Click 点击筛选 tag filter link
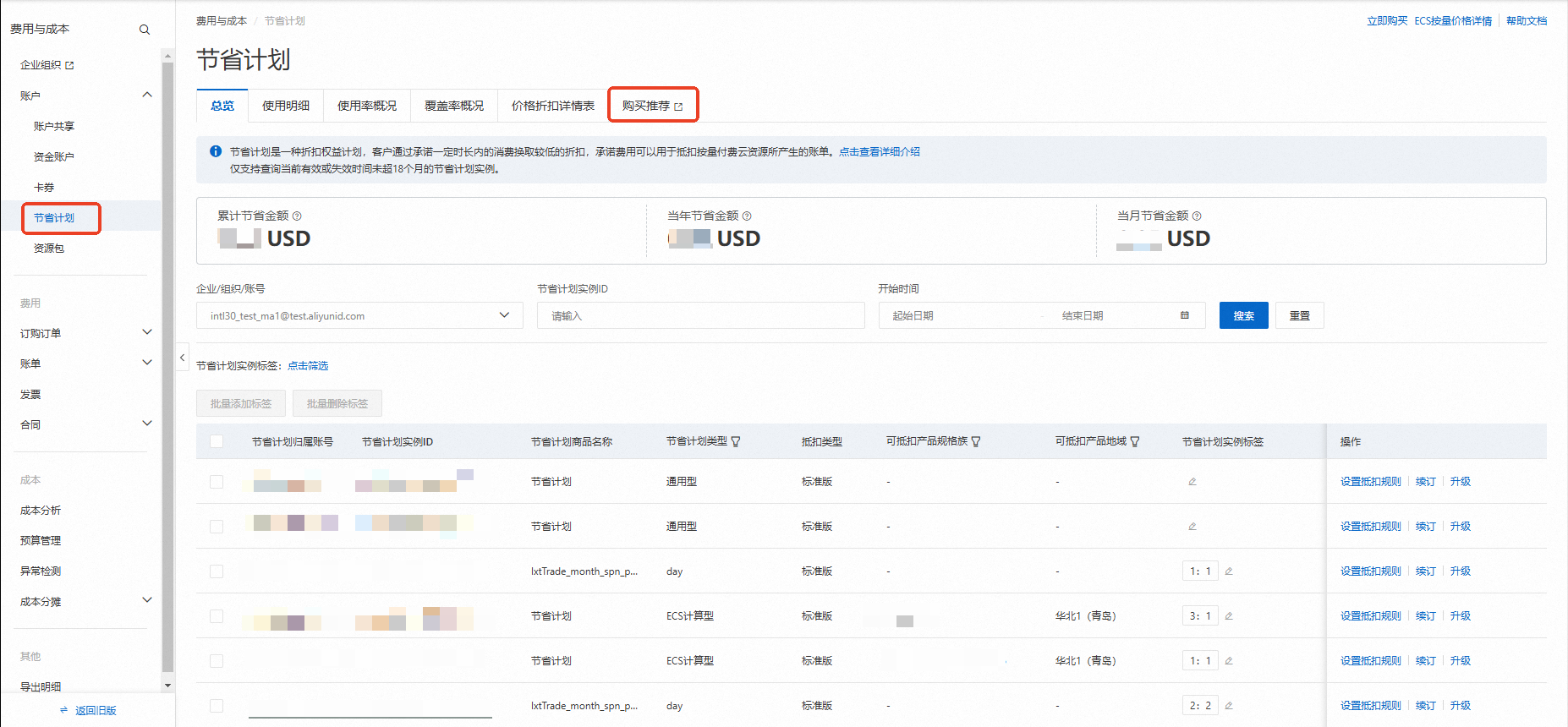This screenshot has width=1568, height=727. point(308,366)
